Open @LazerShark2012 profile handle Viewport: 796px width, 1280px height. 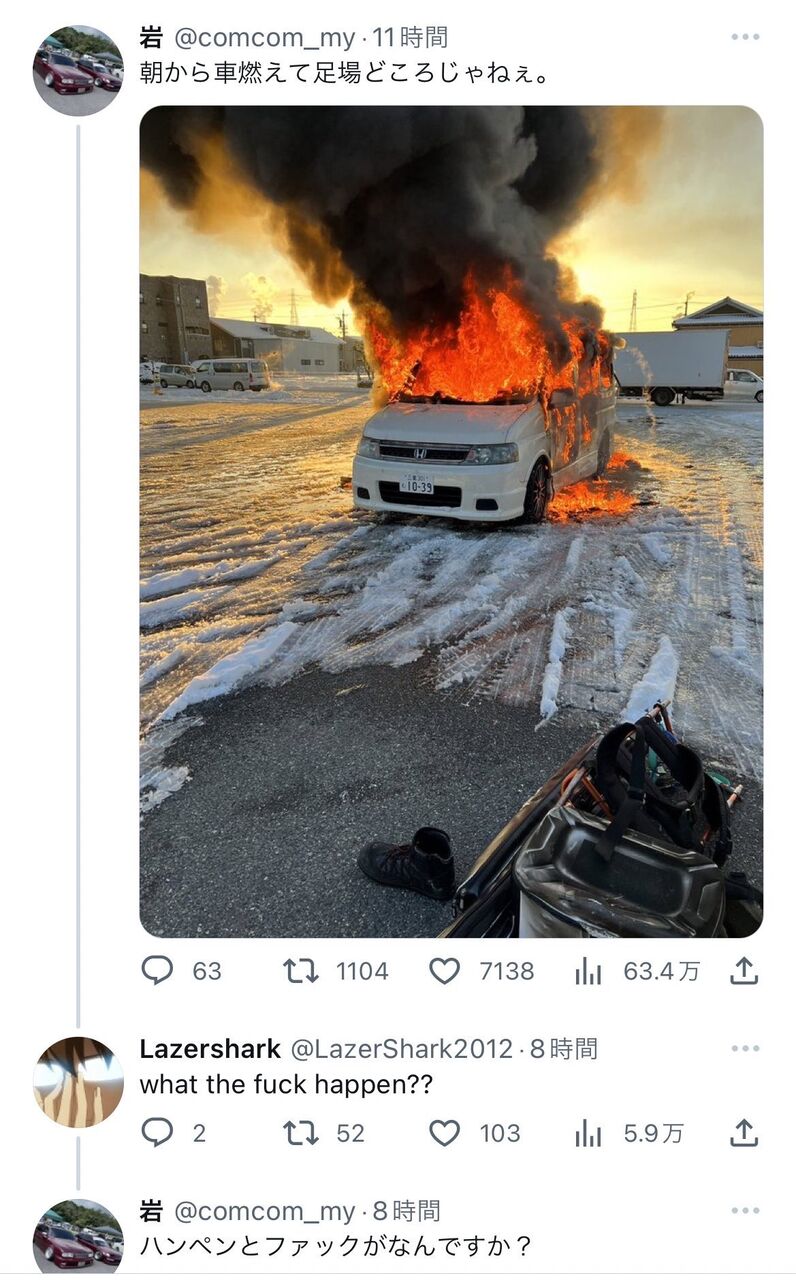pos(401,1049)
